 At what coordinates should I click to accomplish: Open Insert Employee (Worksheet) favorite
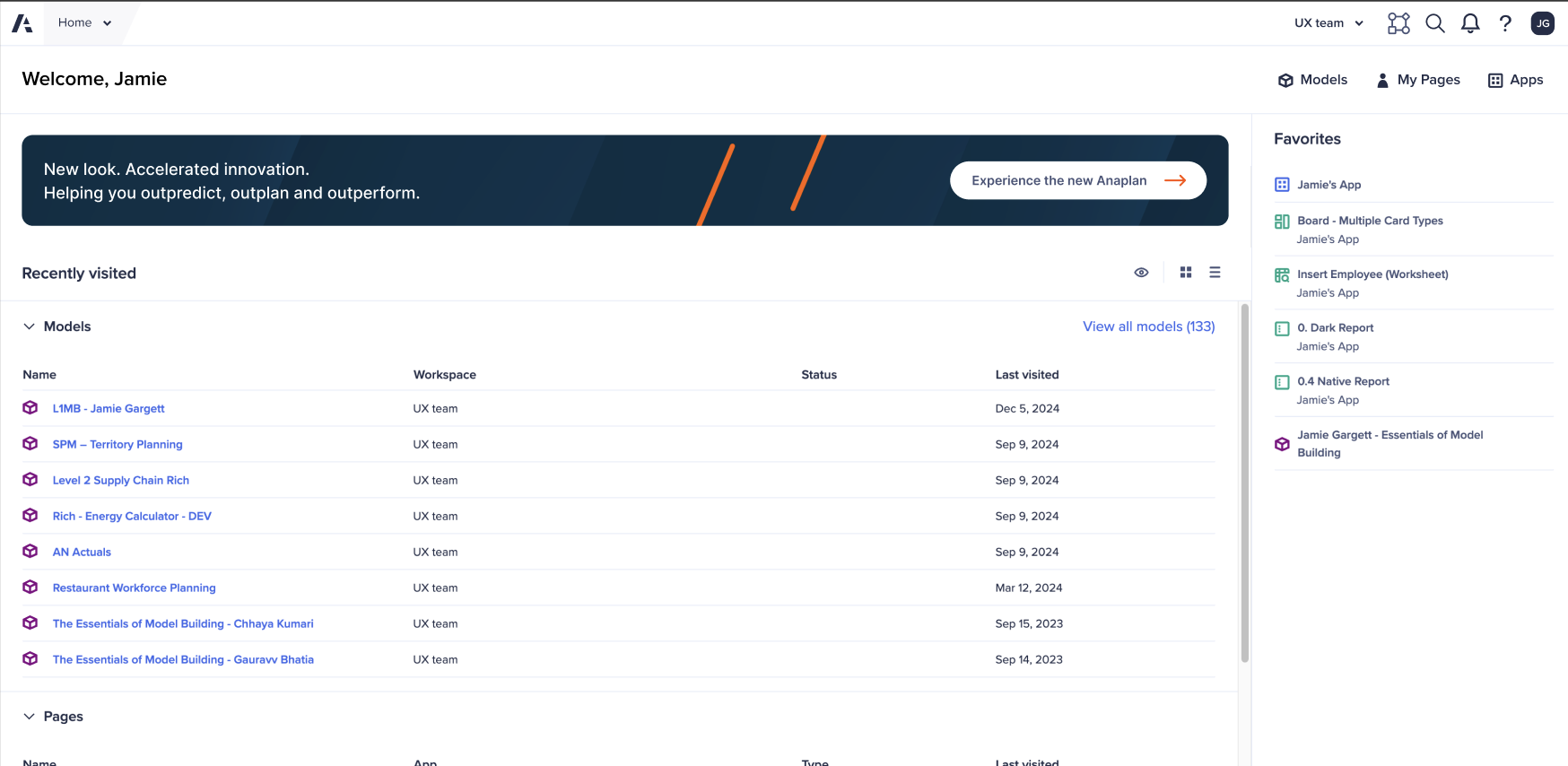(1372, 274)
